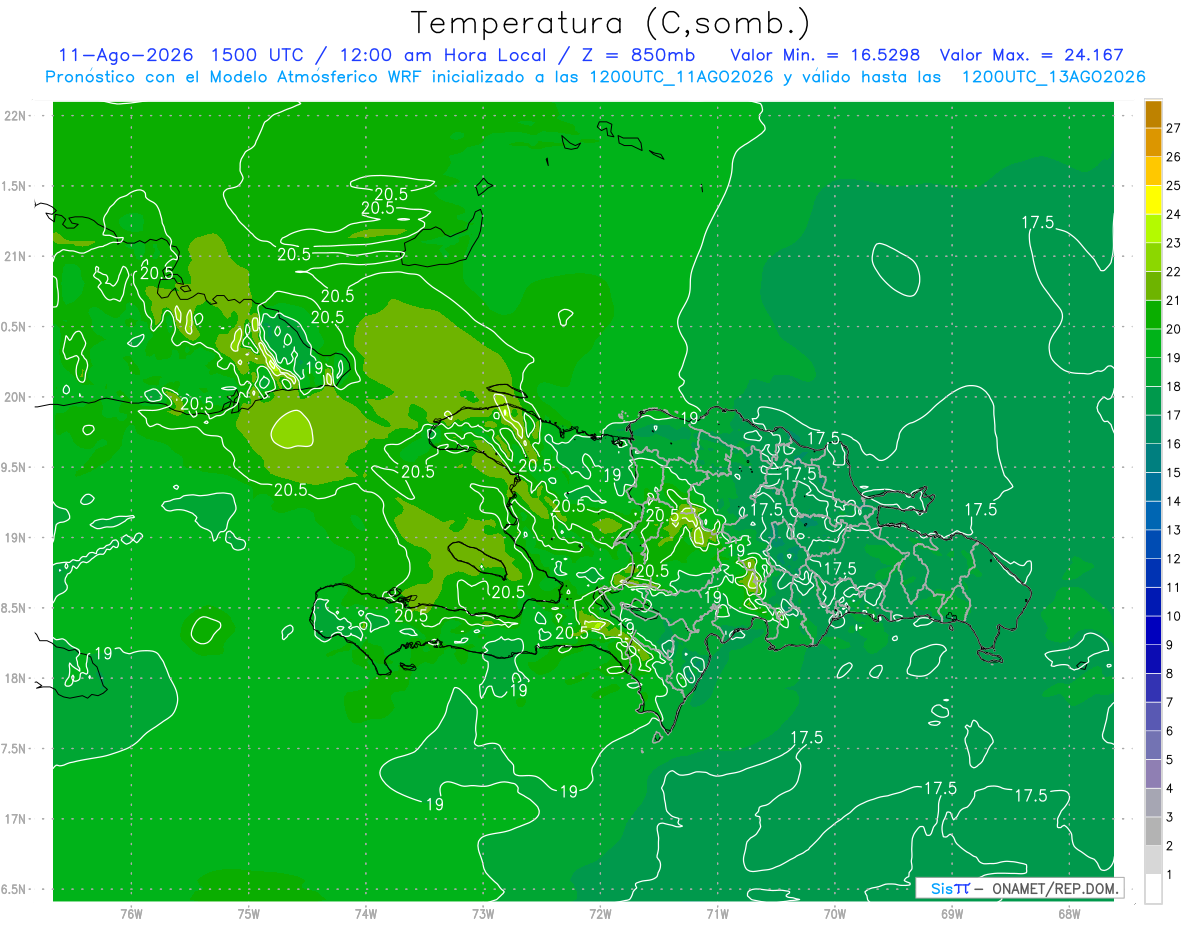The height and width of the screenshot is (927, 1200).
Task: Click legend value "6"
Action: click(1170, 731)
